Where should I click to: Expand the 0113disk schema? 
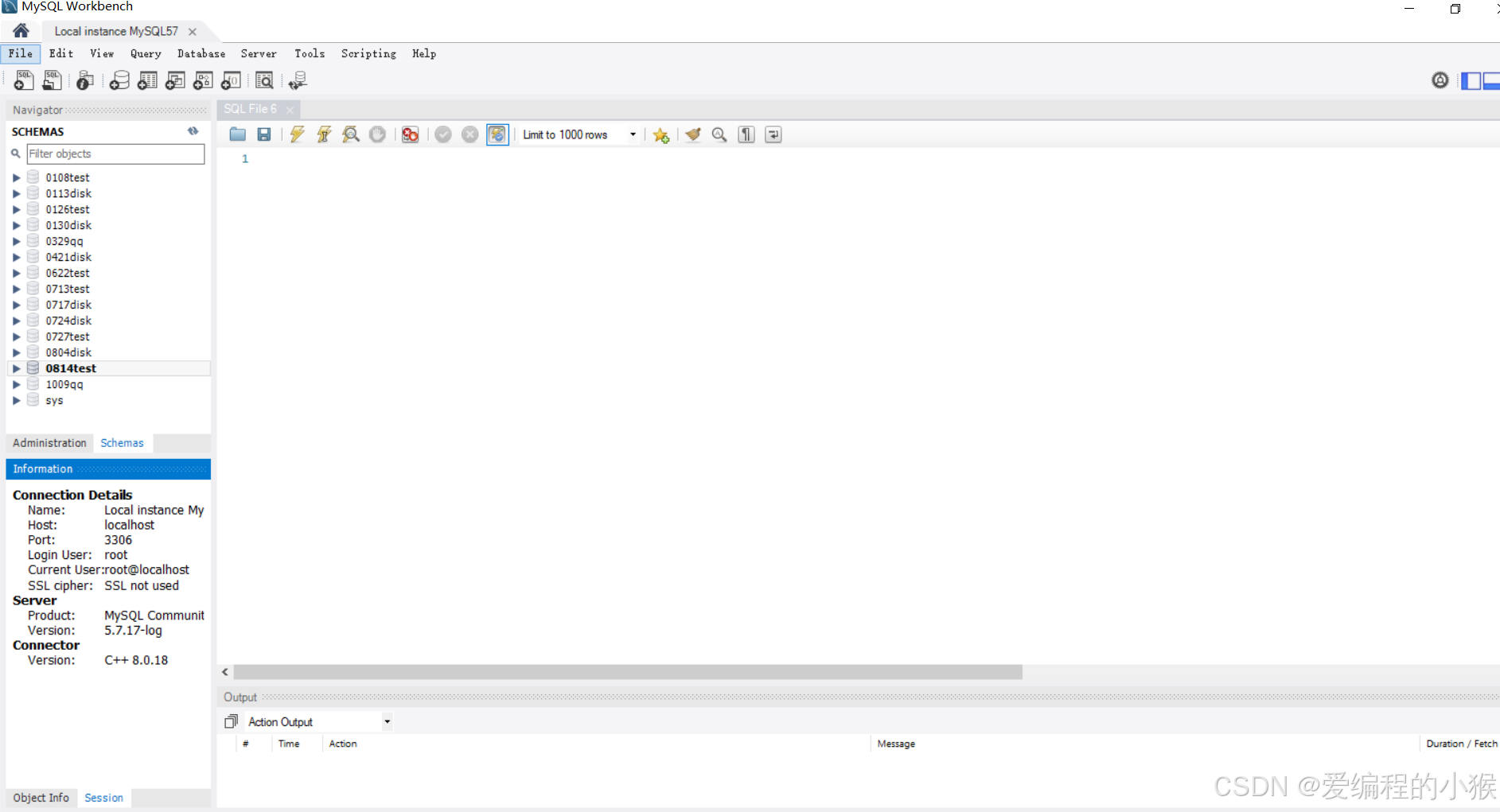[16, 193]
